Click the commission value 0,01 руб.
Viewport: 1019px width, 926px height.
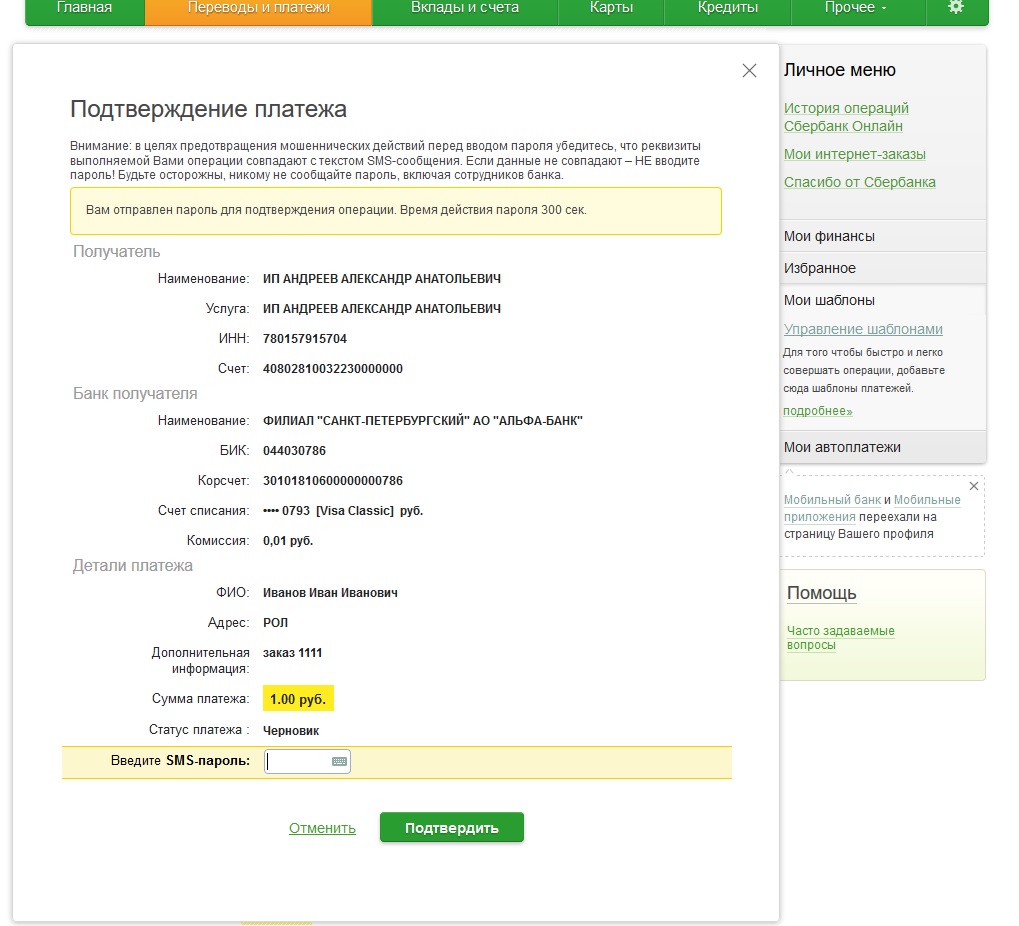(288, 541)
